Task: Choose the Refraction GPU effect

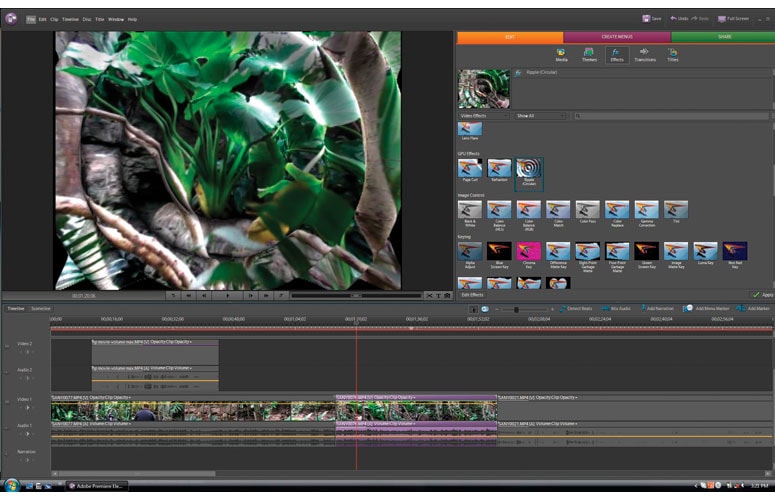Action: click(x=499, y=170)
